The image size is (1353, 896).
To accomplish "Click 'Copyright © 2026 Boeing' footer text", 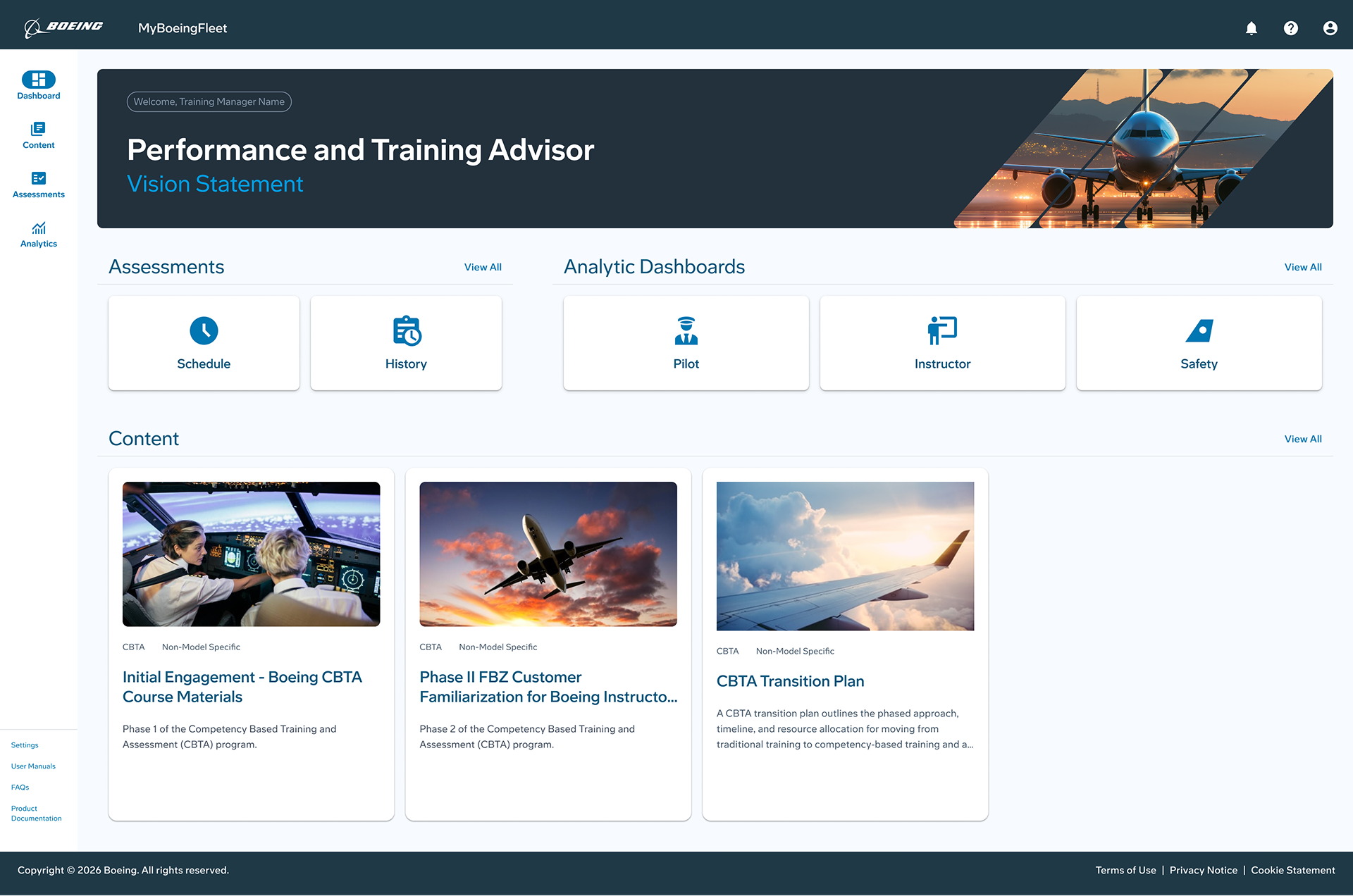I will (x=123, y=871).
